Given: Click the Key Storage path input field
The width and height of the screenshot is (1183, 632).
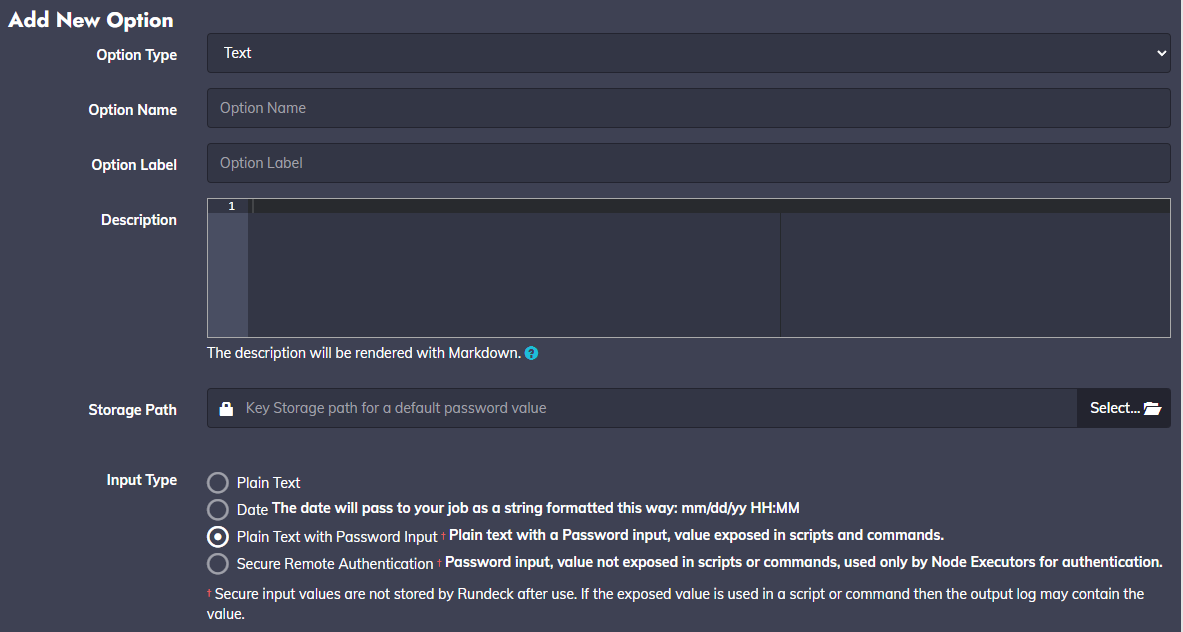Looking at the screenshot, I should point(655,408).
